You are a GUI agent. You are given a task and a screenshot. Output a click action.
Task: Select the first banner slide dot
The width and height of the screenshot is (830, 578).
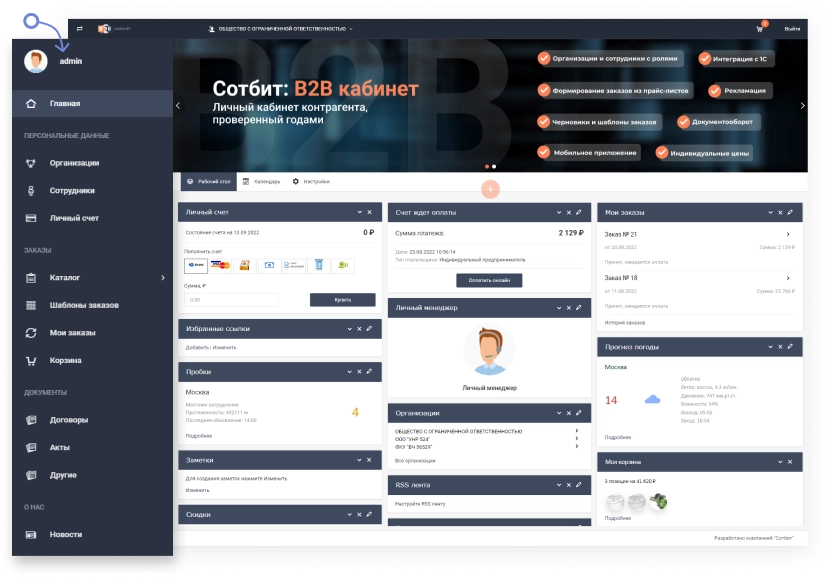(x=487, y=167)
